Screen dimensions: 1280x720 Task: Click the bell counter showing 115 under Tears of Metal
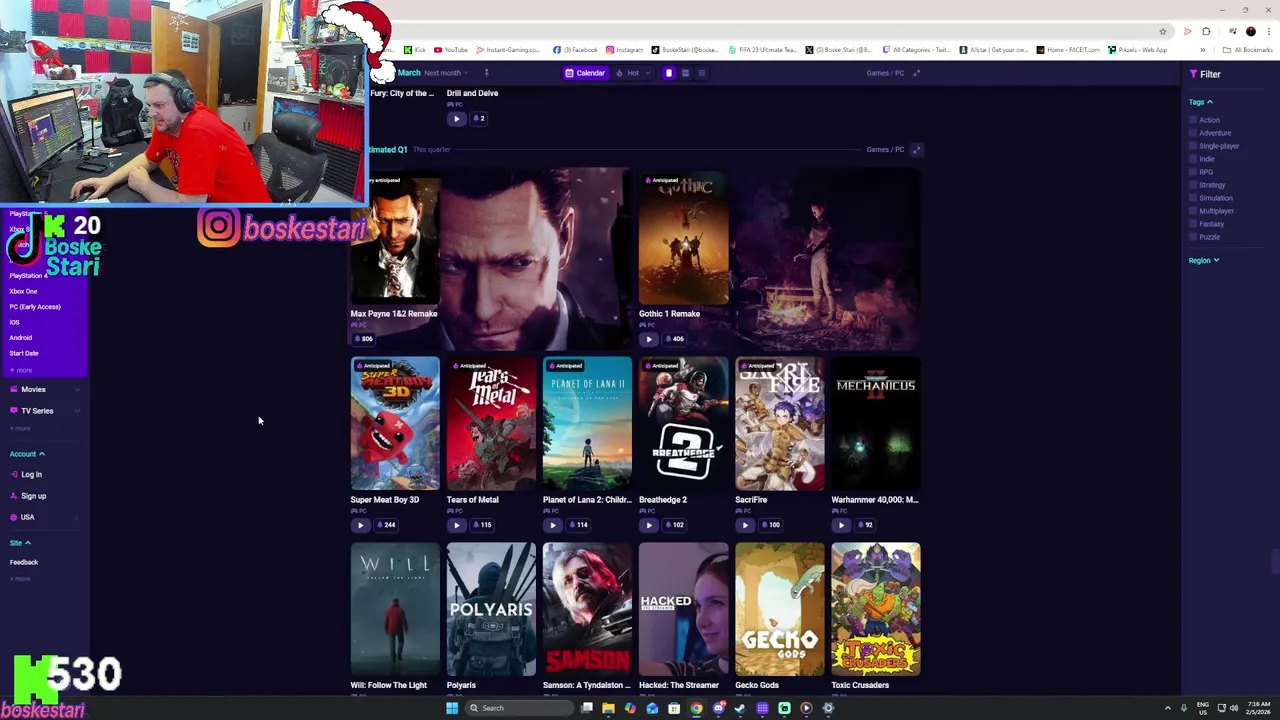(482, 525)
